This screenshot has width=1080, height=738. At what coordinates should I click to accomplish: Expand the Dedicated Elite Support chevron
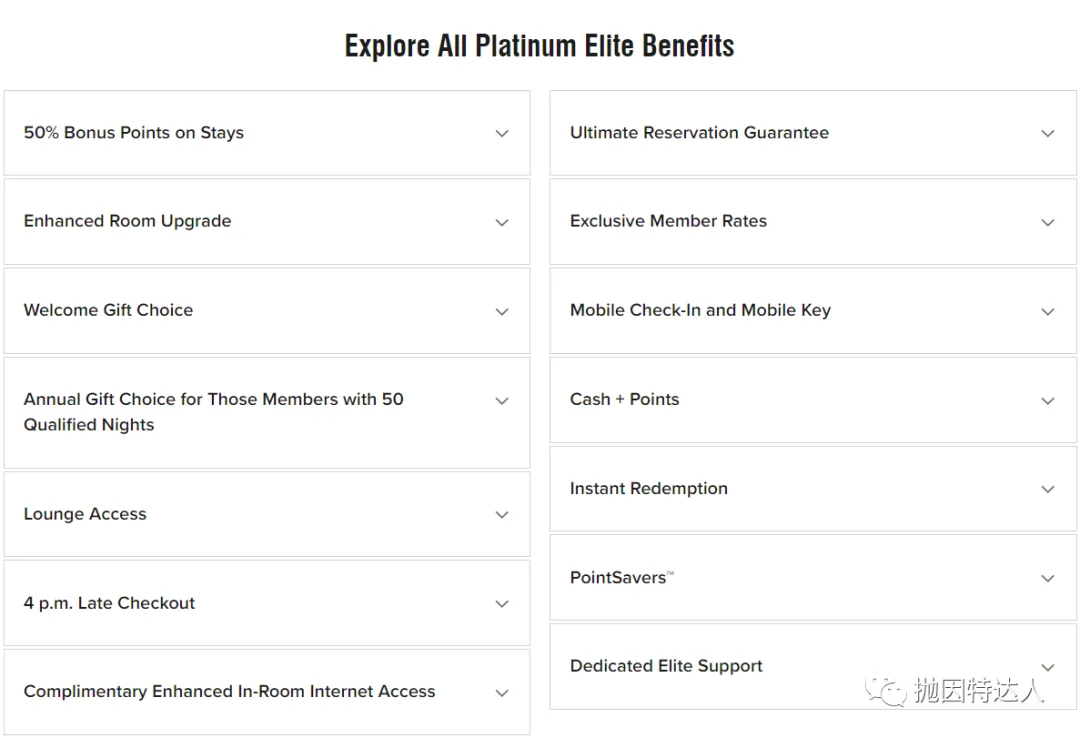[x=1048, y=667]
